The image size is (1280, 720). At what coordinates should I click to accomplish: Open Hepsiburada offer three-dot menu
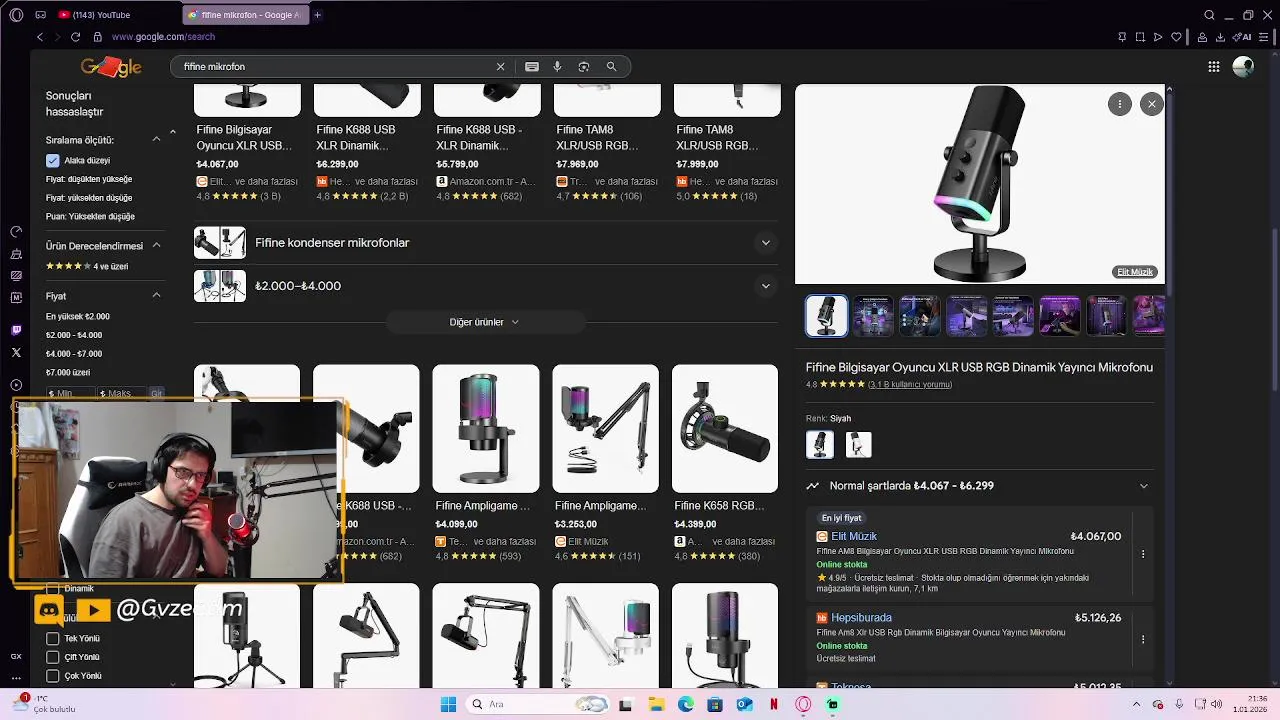(1143, 639)
